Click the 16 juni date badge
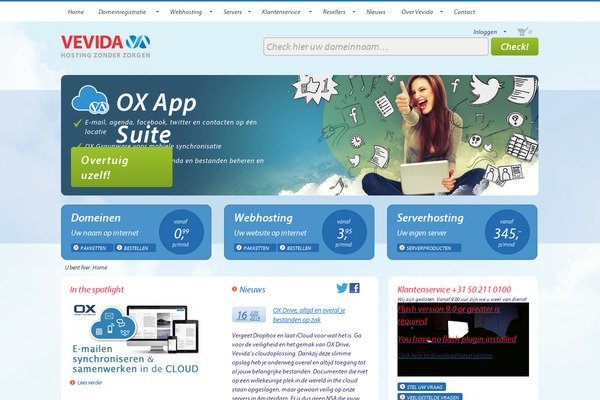Viewport: 600px width, 400px height. [249, 315]
